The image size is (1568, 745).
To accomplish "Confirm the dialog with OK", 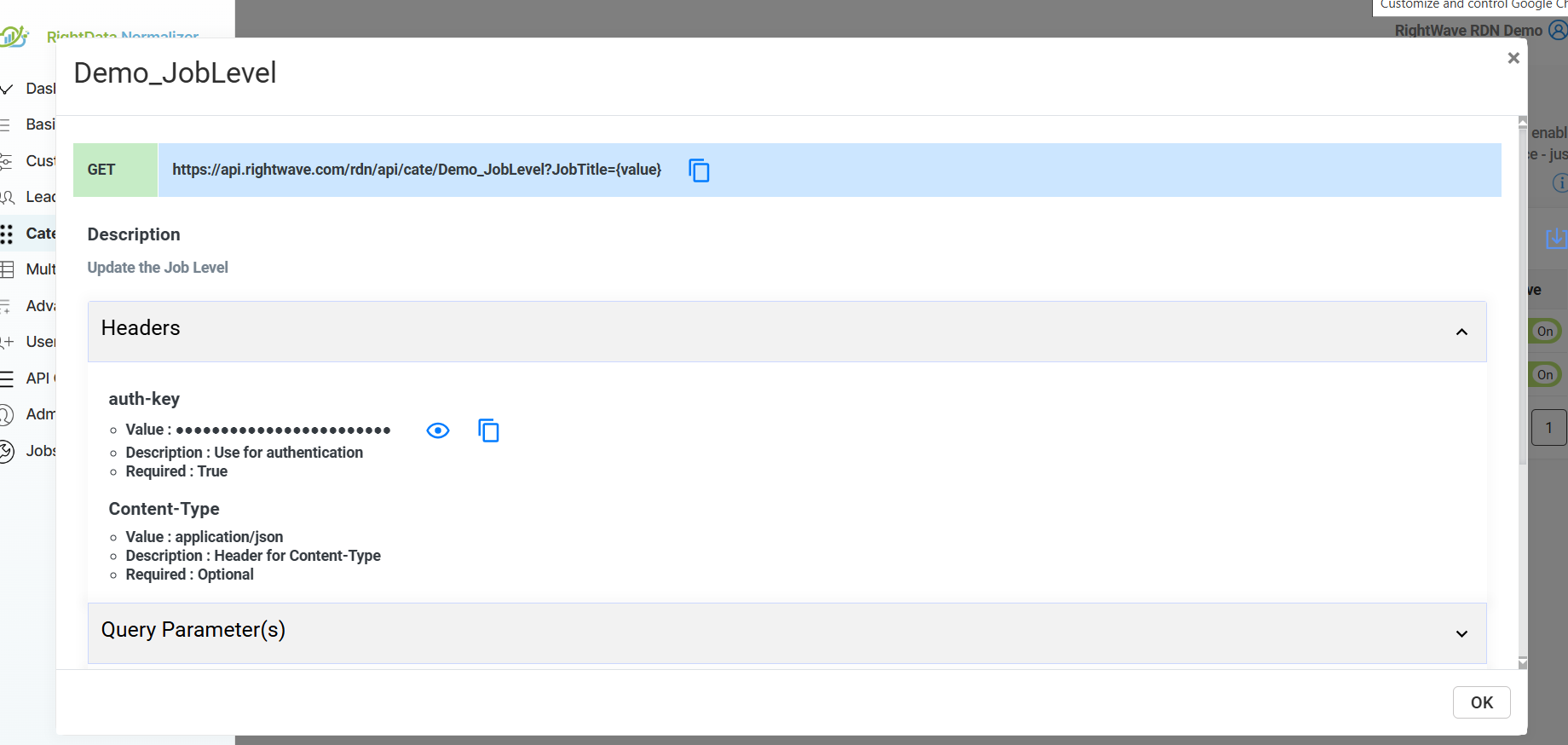I will point(1482,702).
